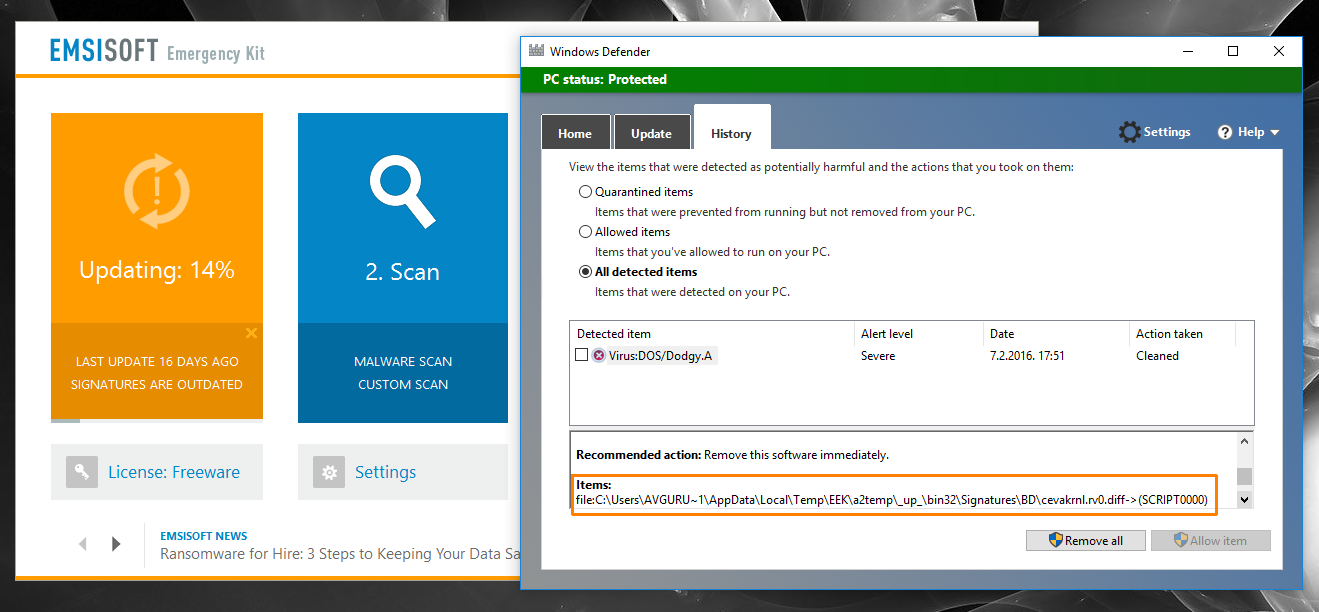
Task: Switch to the Update tab
Action: 651,133
